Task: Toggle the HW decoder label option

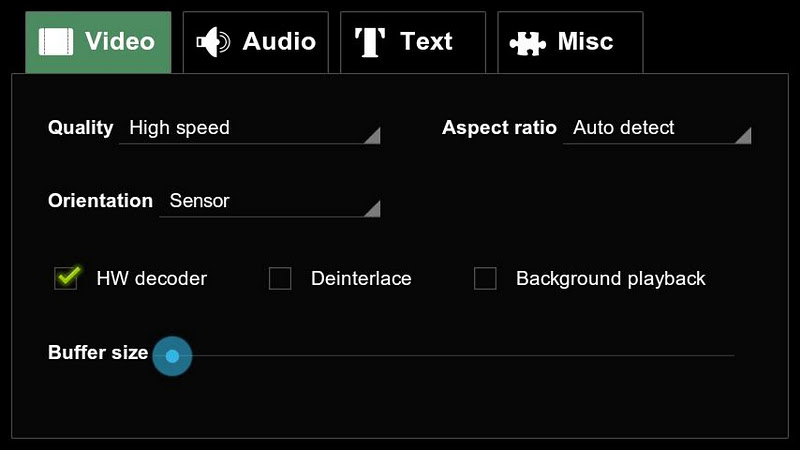Action: 151,278
